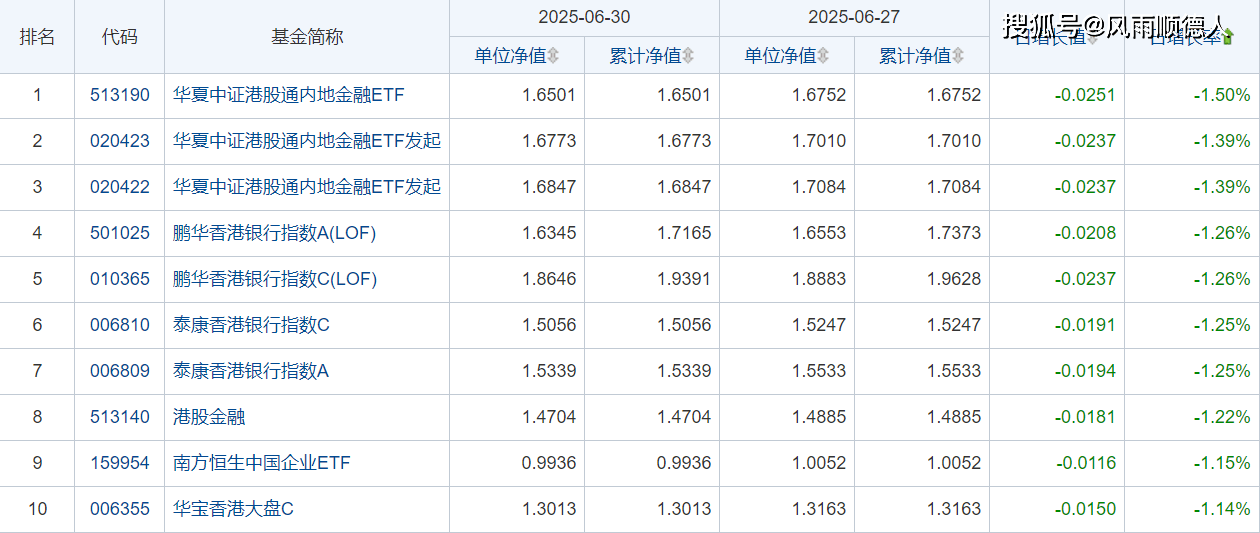Open fund code 513140 link

pyautogui.click(x=120, y=418)
